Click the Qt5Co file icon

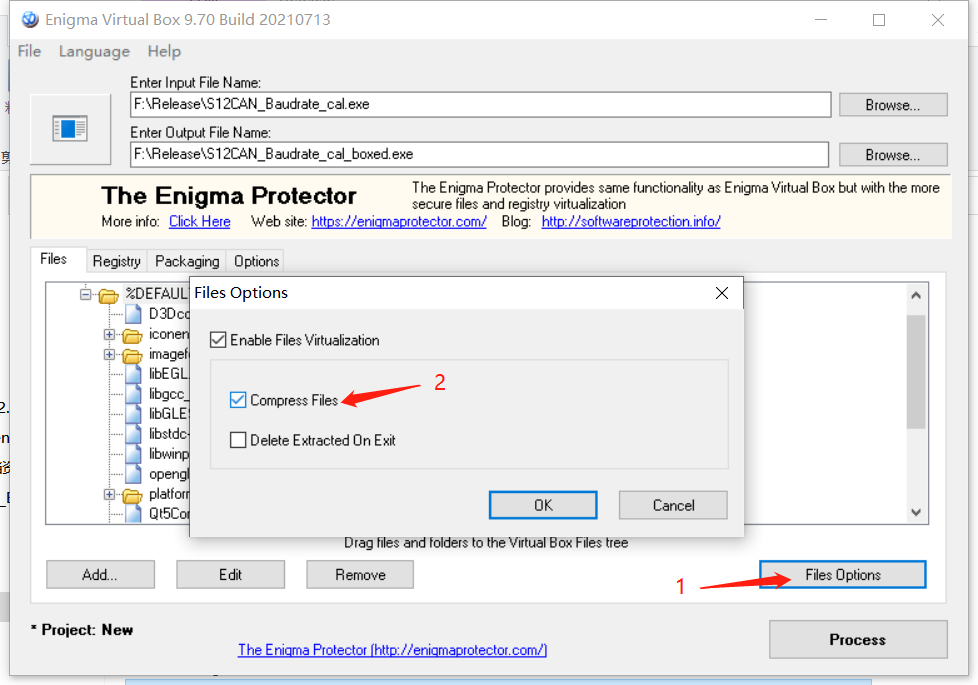133,513
